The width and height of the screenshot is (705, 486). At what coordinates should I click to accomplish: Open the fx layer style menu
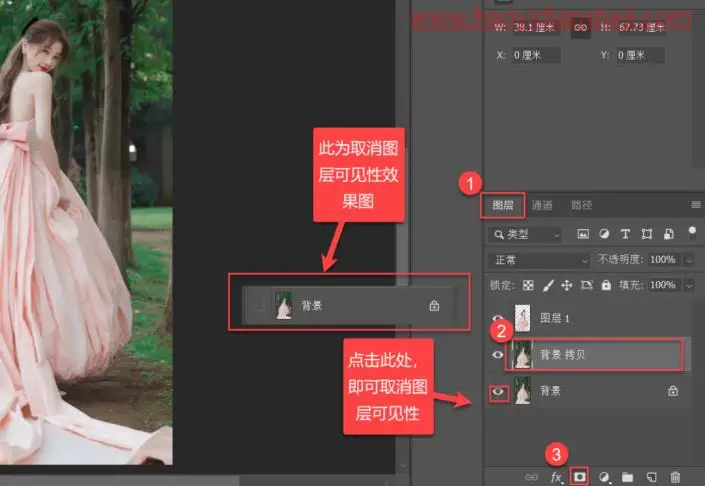click(x=557, y=477)
